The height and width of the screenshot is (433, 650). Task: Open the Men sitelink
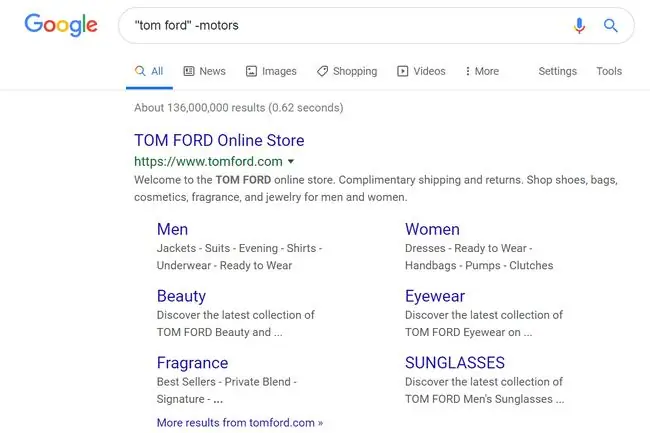172,229
